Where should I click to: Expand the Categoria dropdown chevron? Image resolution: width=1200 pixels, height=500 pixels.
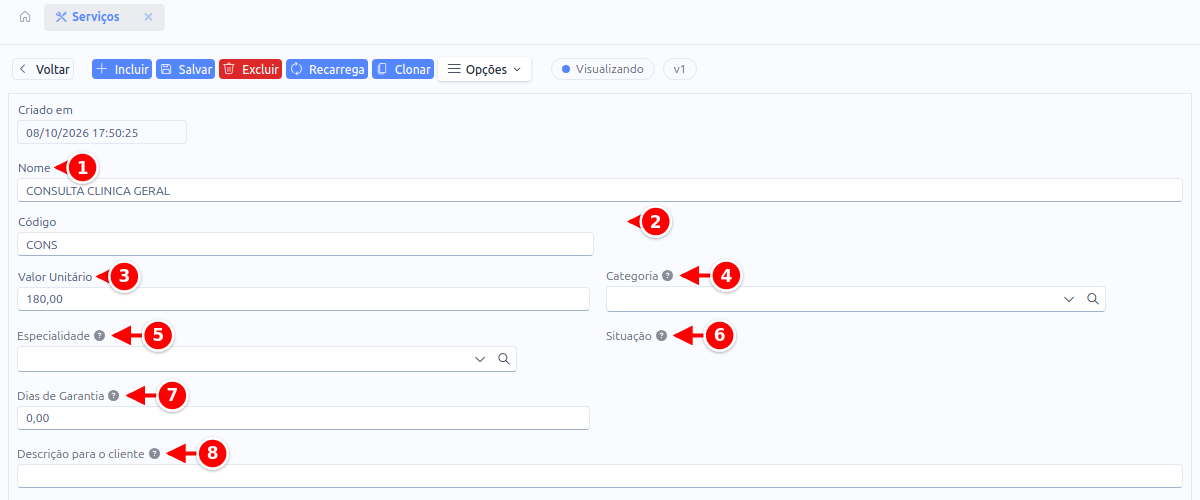tap(1069, 299)
